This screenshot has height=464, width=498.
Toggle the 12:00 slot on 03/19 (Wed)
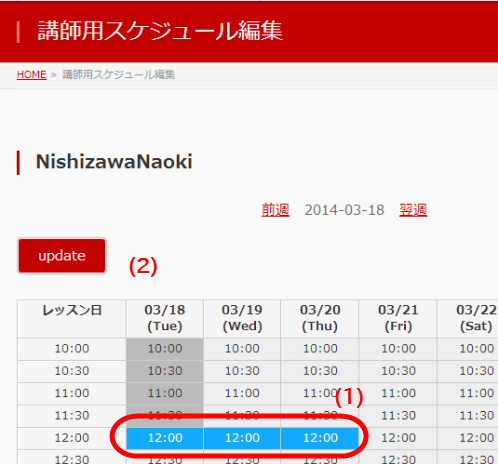242,438
